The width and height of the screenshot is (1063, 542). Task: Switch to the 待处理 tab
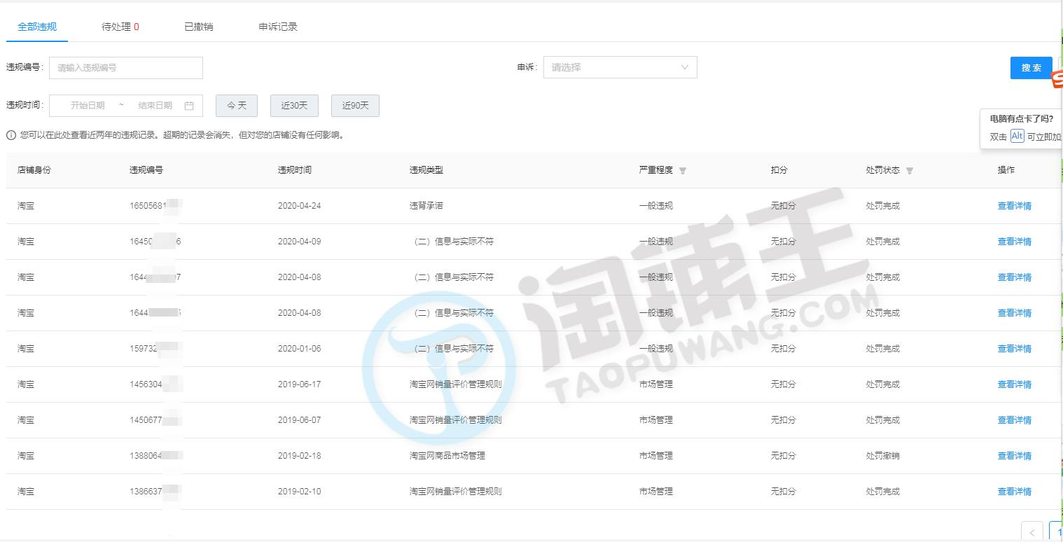click(120, 27)
